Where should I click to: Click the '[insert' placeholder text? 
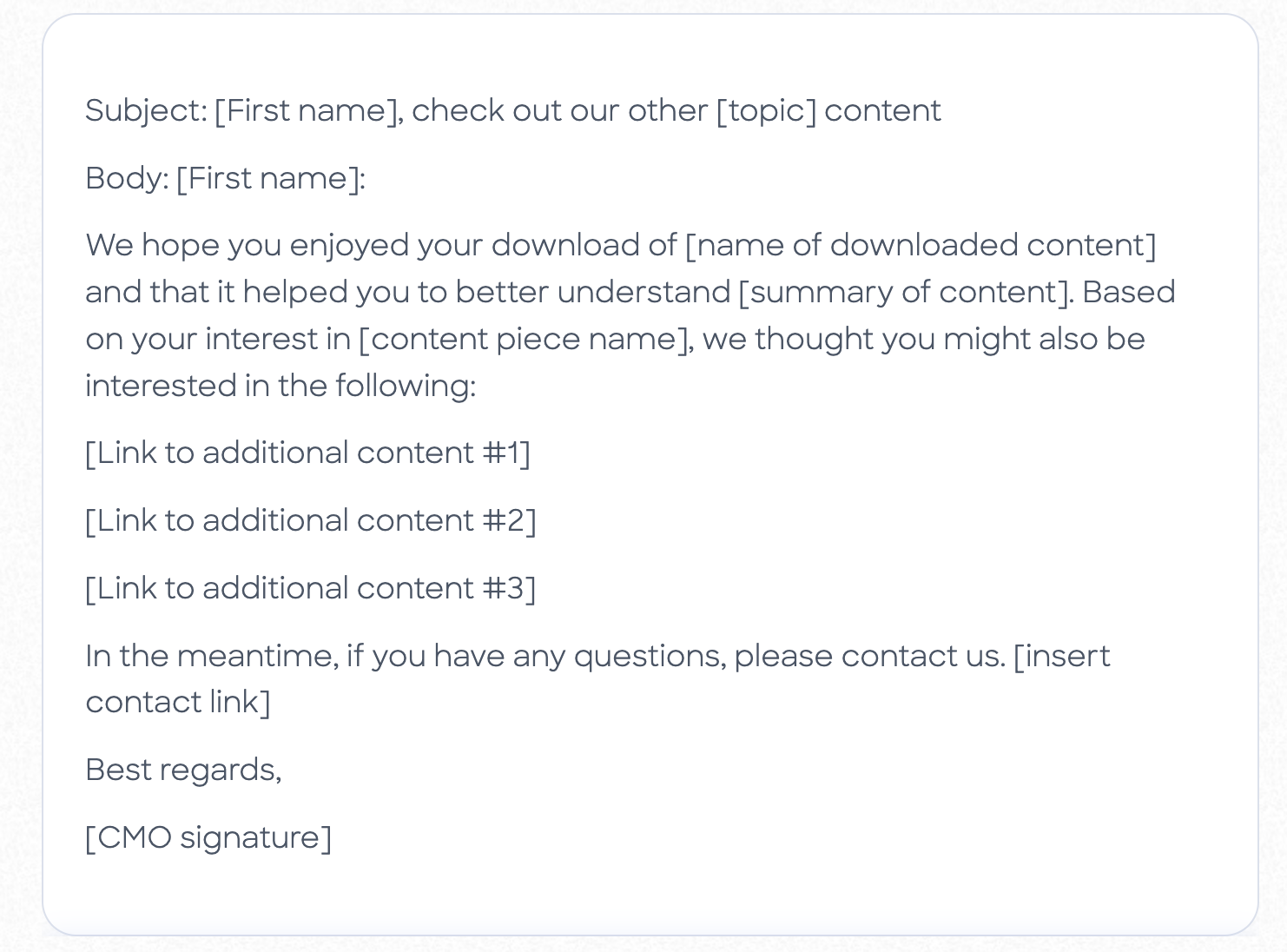tap(1062, 656)
